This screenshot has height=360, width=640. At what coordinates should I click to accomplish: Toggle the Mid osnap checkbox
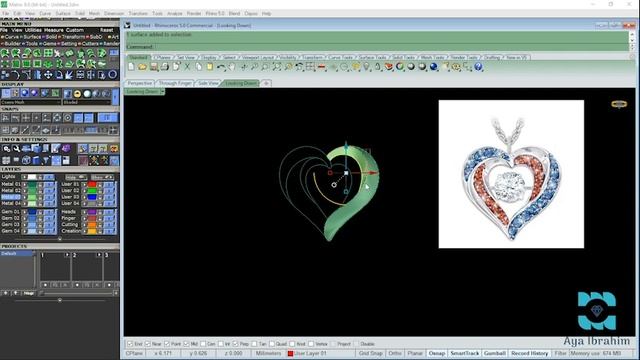[x=186, y=344]
